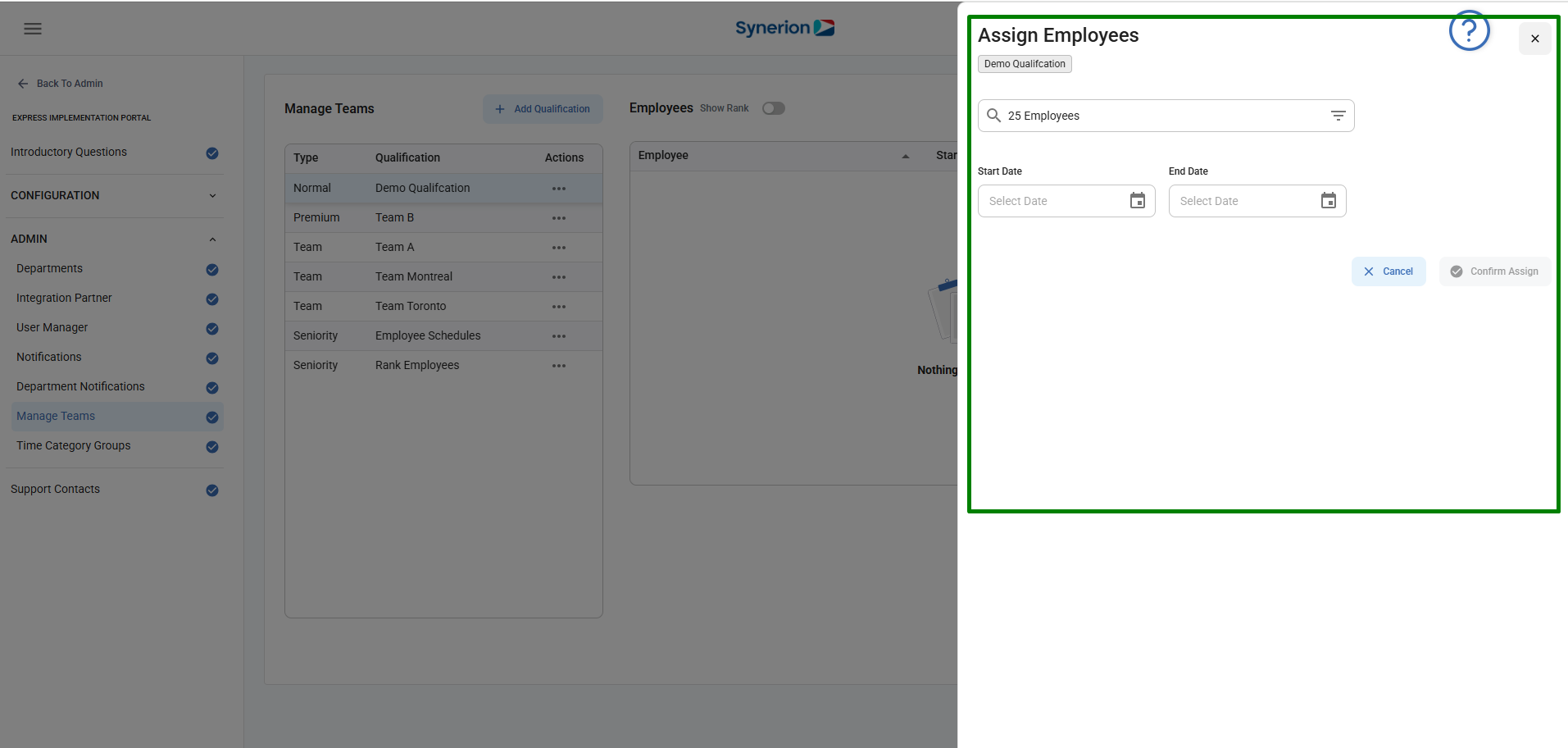Sort by the Employee column arrow

[x=906, y=156]
